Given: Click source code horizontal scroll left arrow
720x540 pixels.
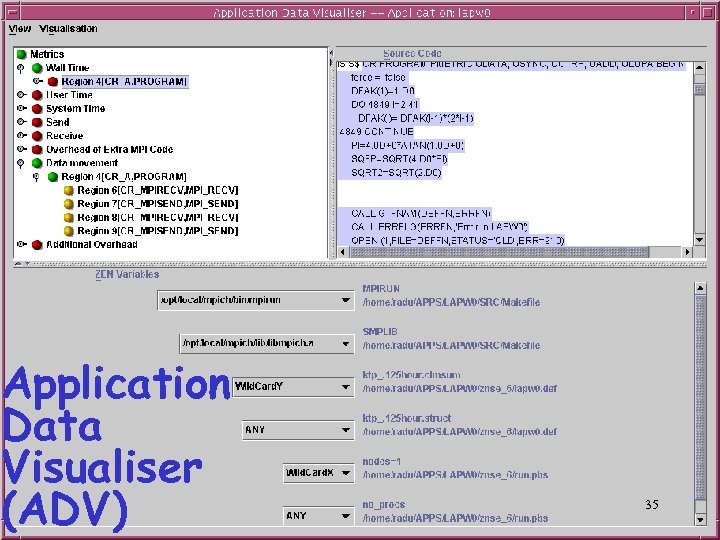Looking at the screenshot, I should click(x=343, y=252).
